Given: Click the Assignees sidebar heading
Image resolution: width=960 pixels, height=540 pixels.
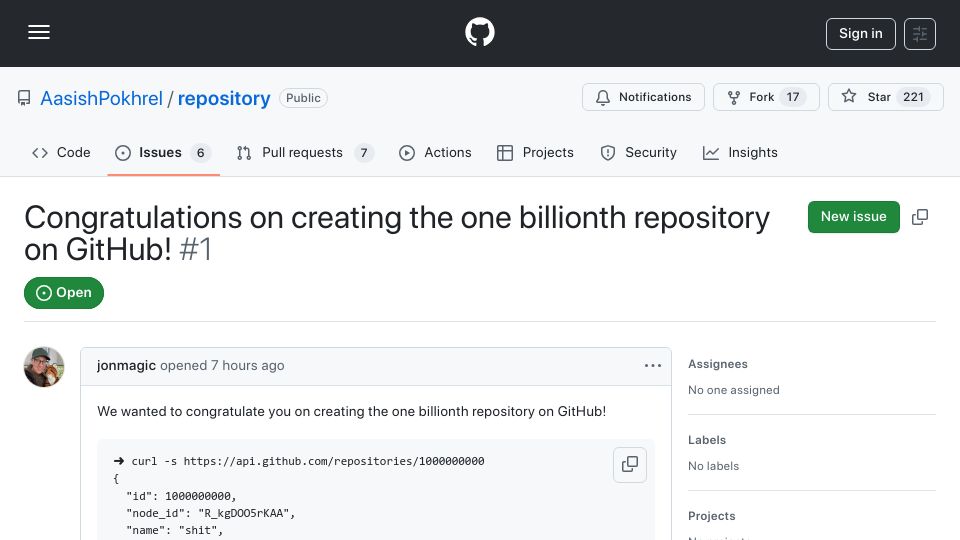Looking at the screenshot, I should coord(718,364).
